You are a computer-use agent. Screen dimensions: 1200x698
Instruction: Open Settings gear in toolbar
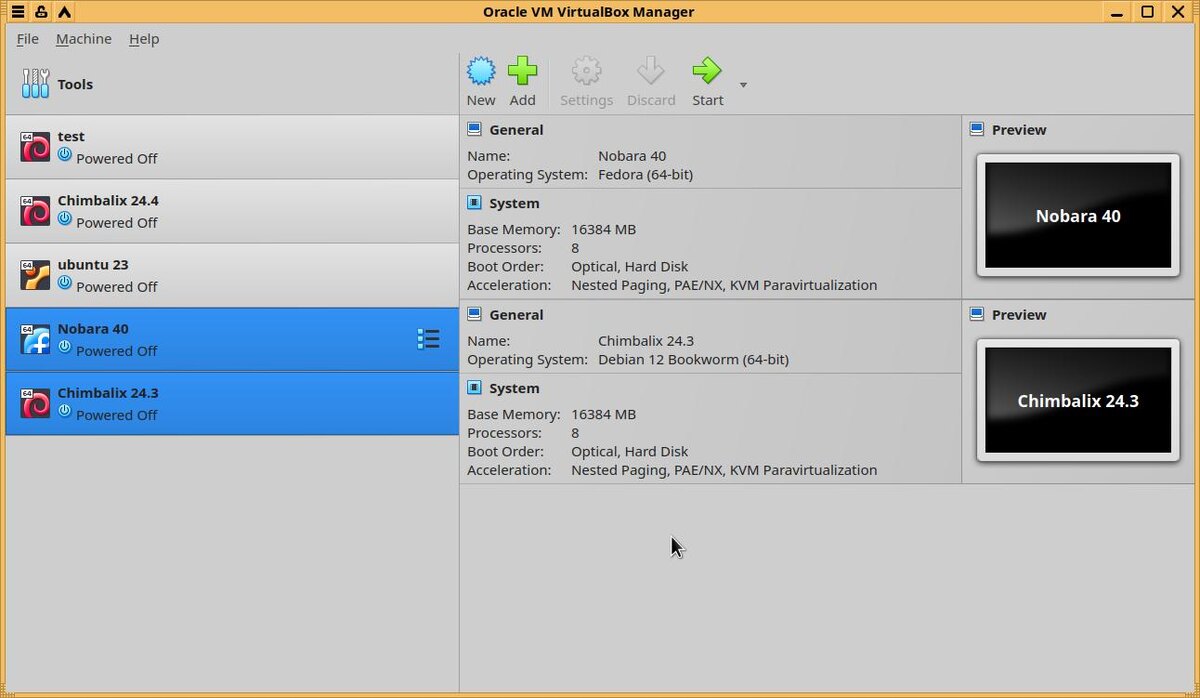[x=586, y=71]
